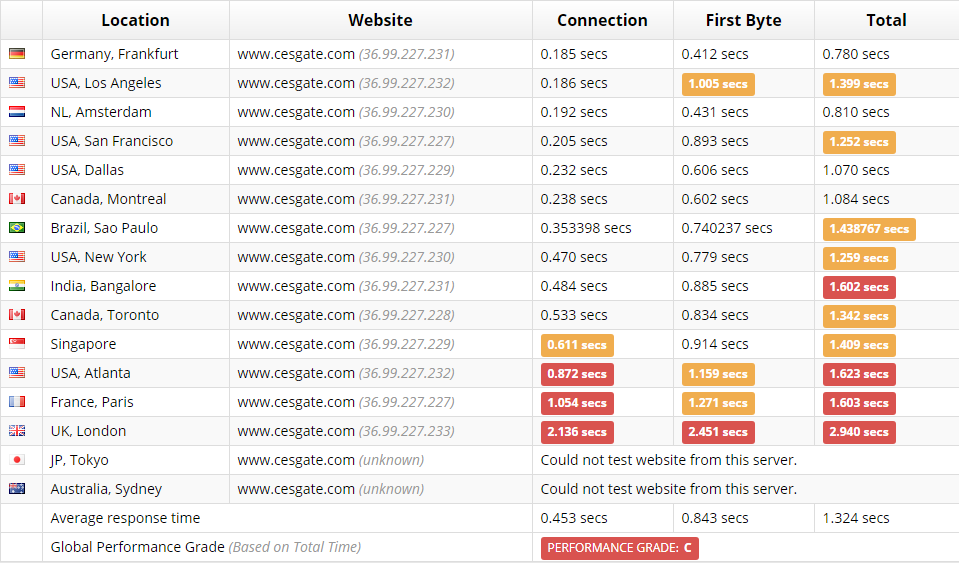Viewport: 959px width, 563px height.
Task: Click the flag icon beside USA, Dallas
Action: tap(17, 169)
